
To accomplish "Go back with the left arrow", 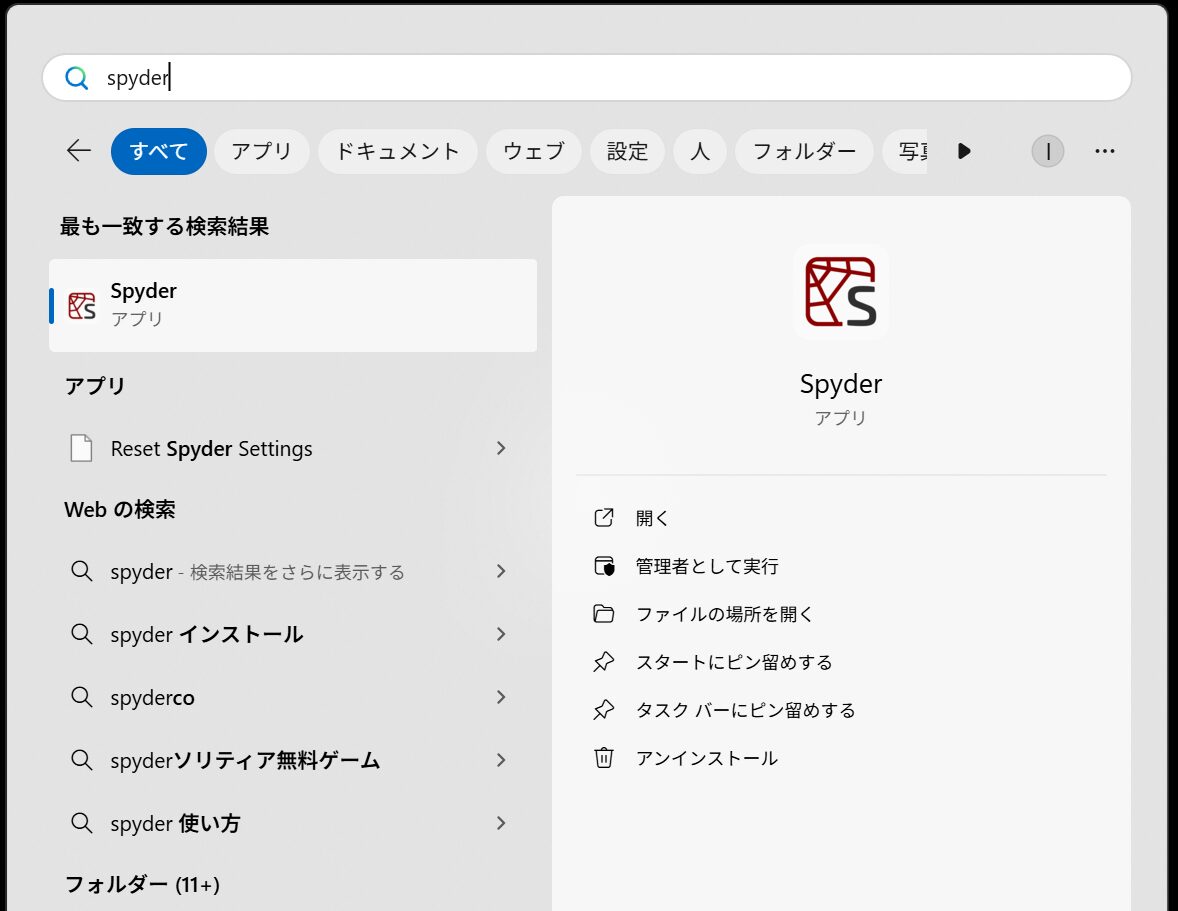I will (x=79, y=151).
